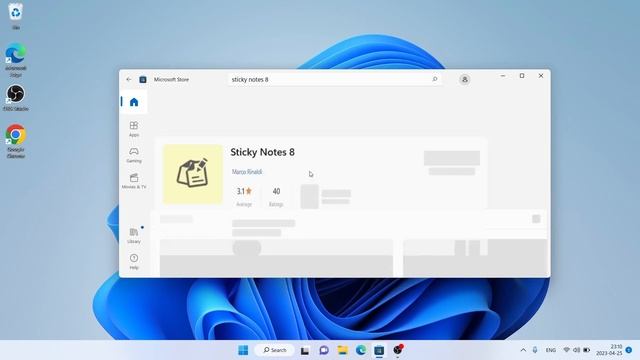Open the Help section
The width and height of the screenshot is (640, 360).
(134, 262)
